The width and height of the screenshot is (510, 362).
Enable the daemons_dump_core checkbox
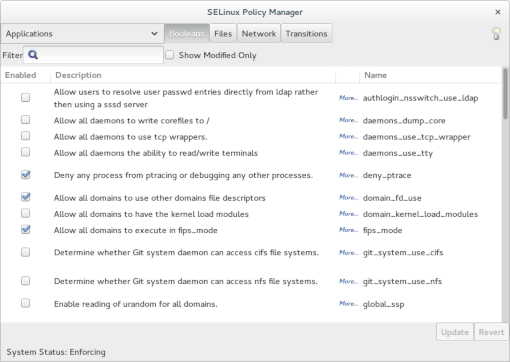[x=25, y=120]
